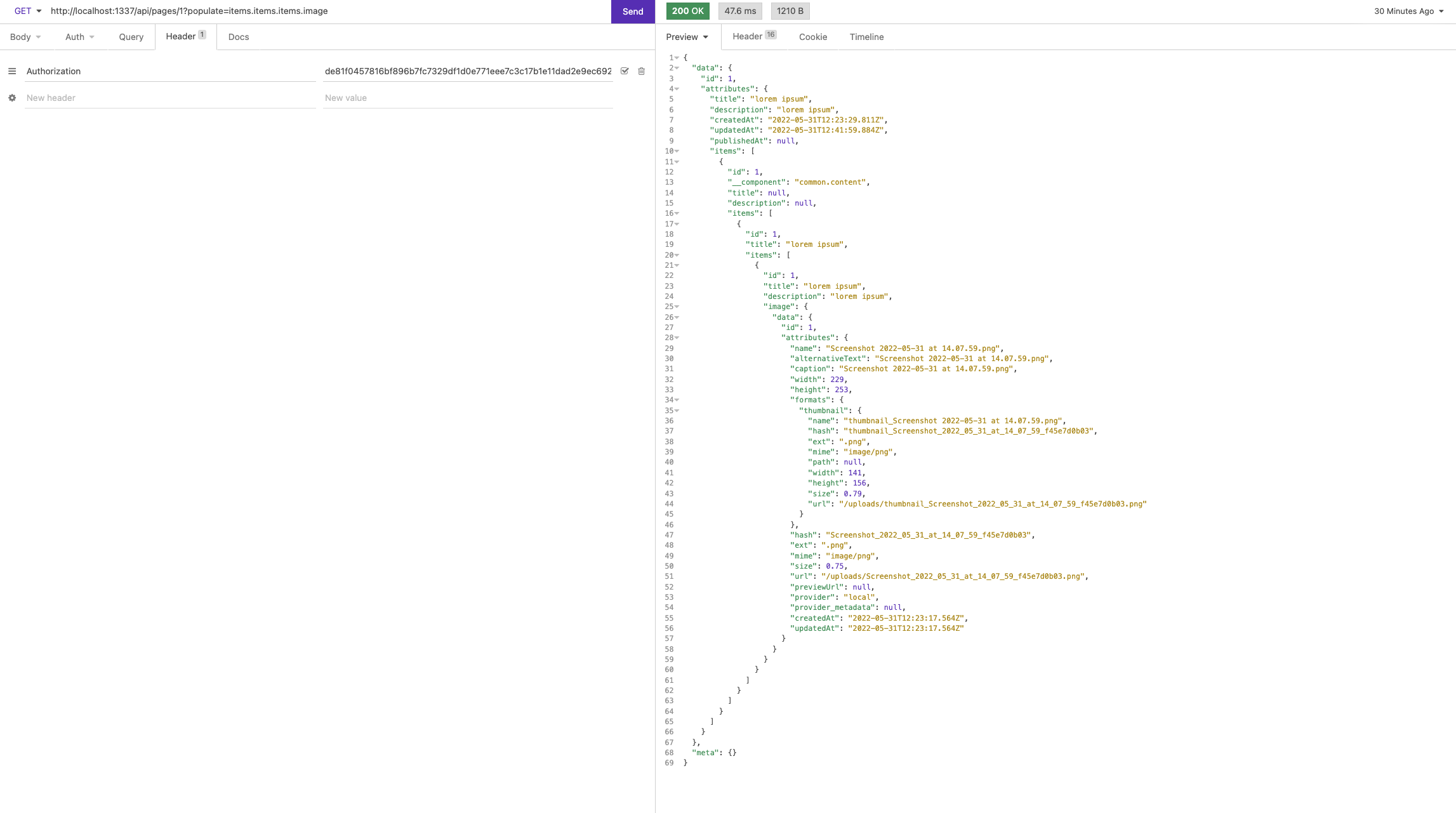Delete the Authorization header with trash icon
The image size is (1456, 813).
[642, 71]
